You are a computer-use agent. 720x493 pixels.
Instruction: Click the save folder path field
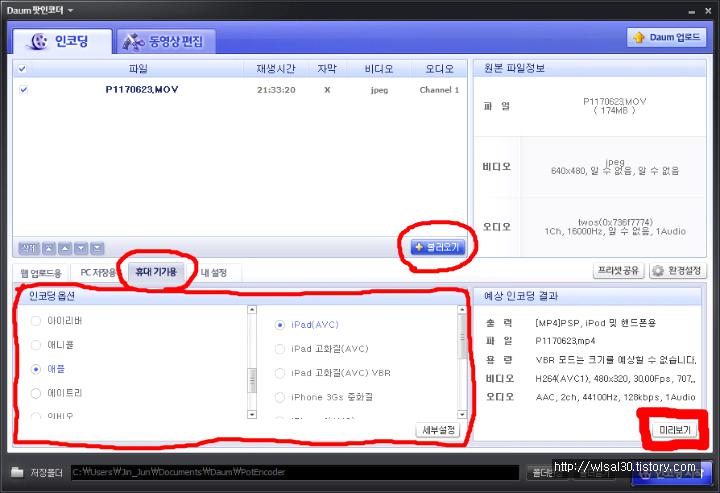coord(295,472)
